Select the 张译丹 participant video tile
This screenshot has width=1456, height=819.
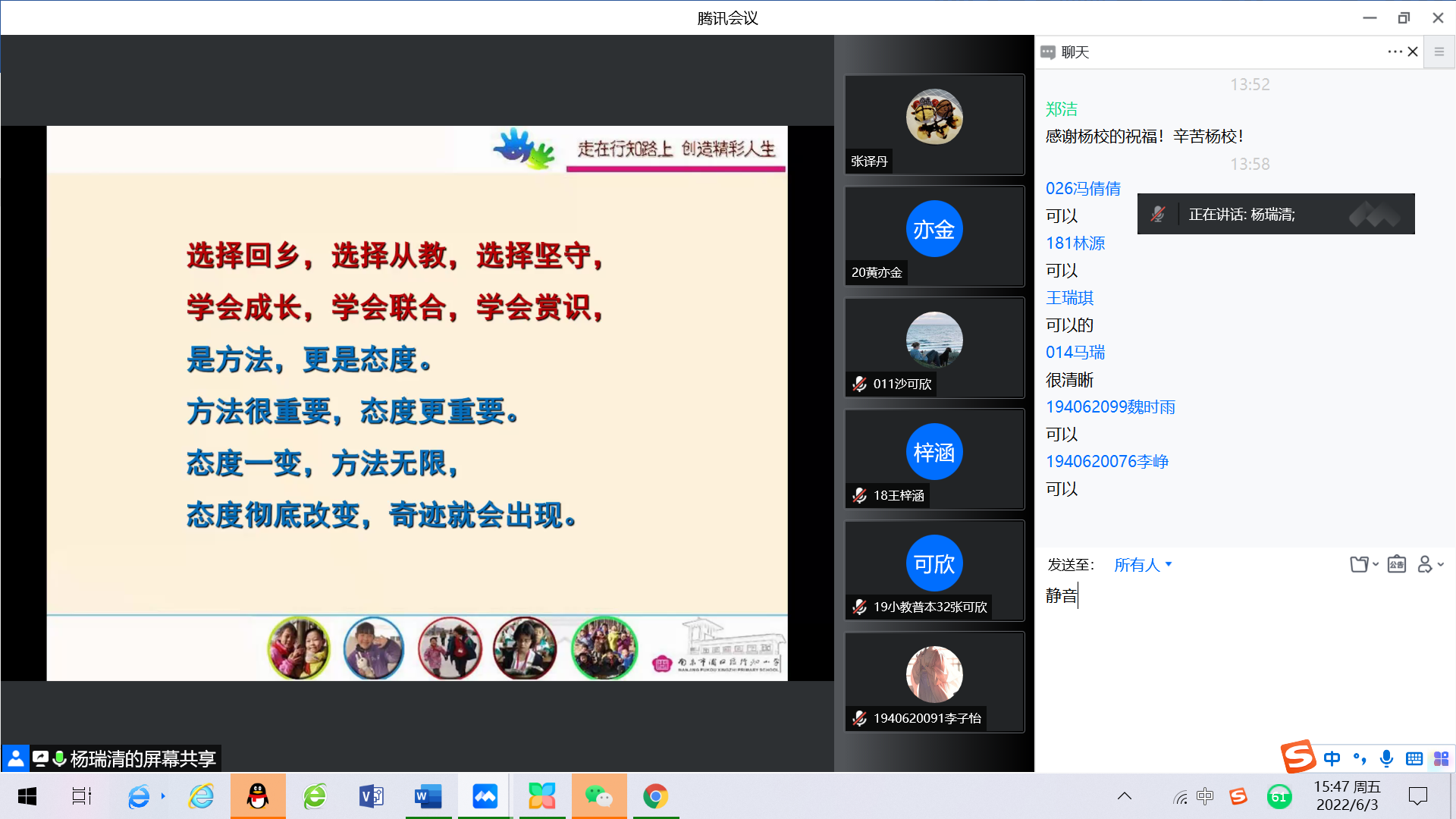(934, 124)
